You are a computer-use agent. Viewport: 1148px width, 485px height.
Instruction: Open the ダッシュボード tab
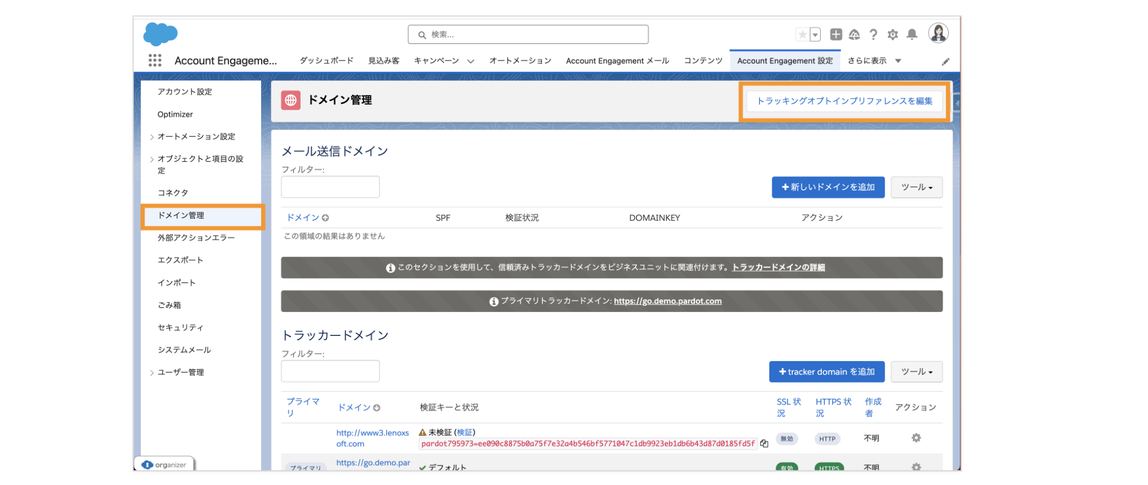point(327,61)
